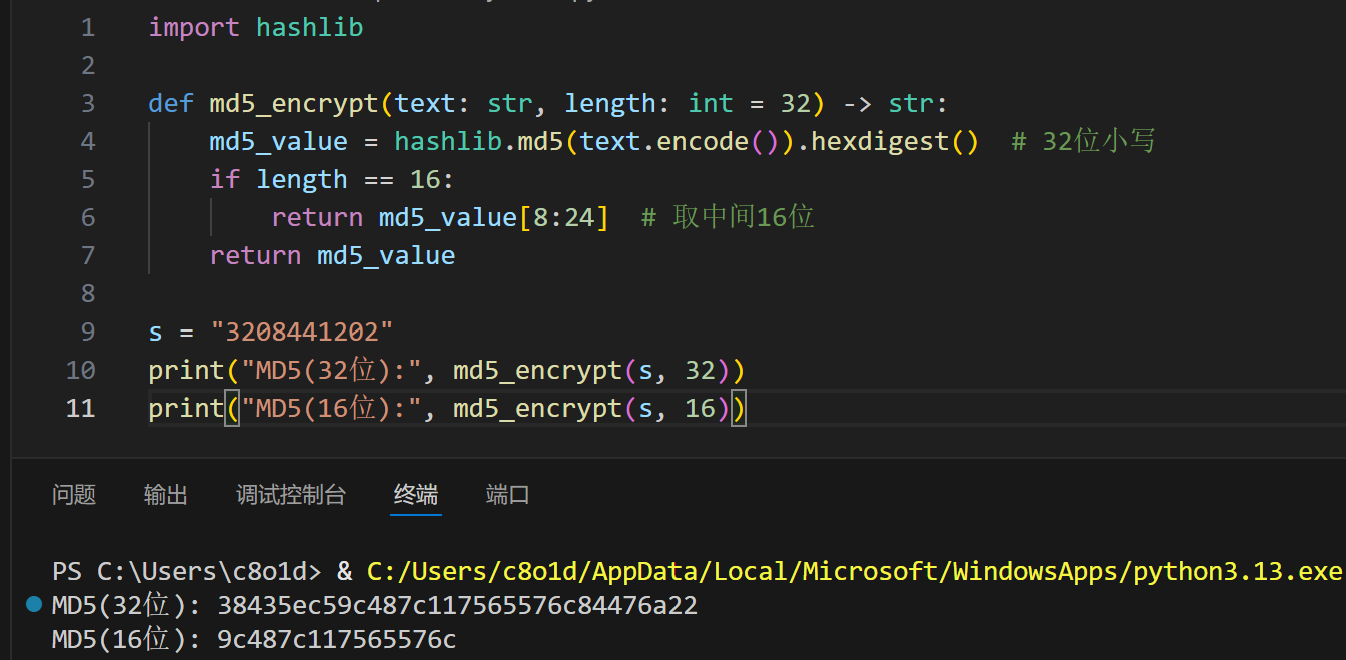Click the hashlib module name on line 1
Image resolution: width=1346 pixels, height=660 pixels.
click(309, 27)
